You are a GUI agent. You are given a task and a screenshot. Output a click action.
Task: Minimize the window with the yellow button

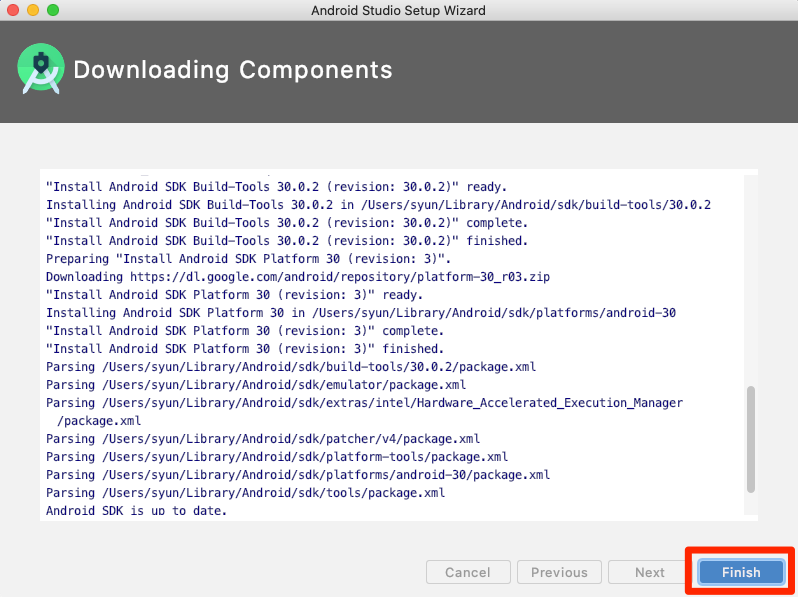tap(33, 10)
